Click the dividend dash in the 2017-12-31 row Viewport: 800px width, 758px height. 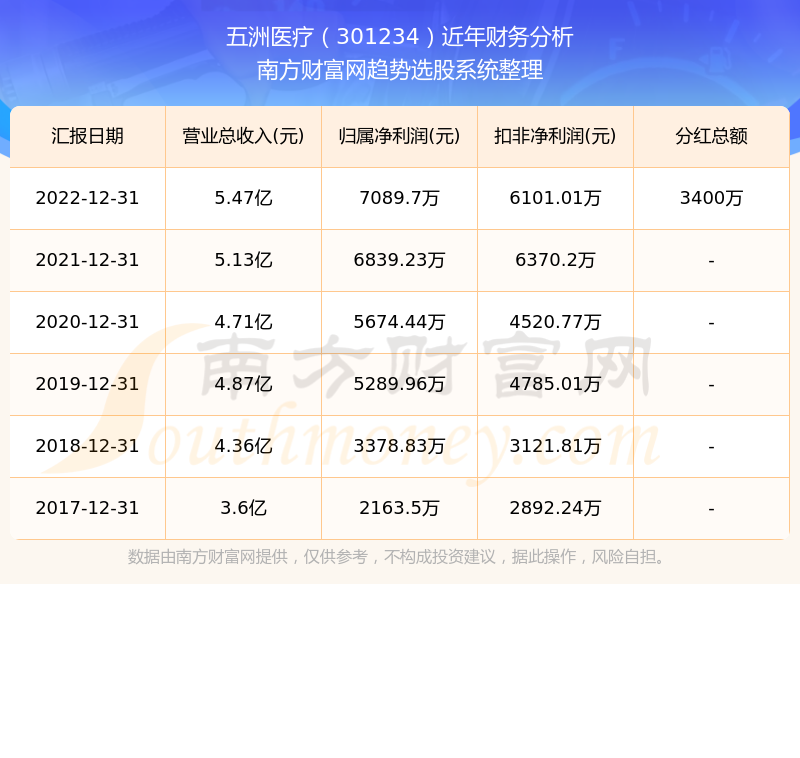point(711,510)
